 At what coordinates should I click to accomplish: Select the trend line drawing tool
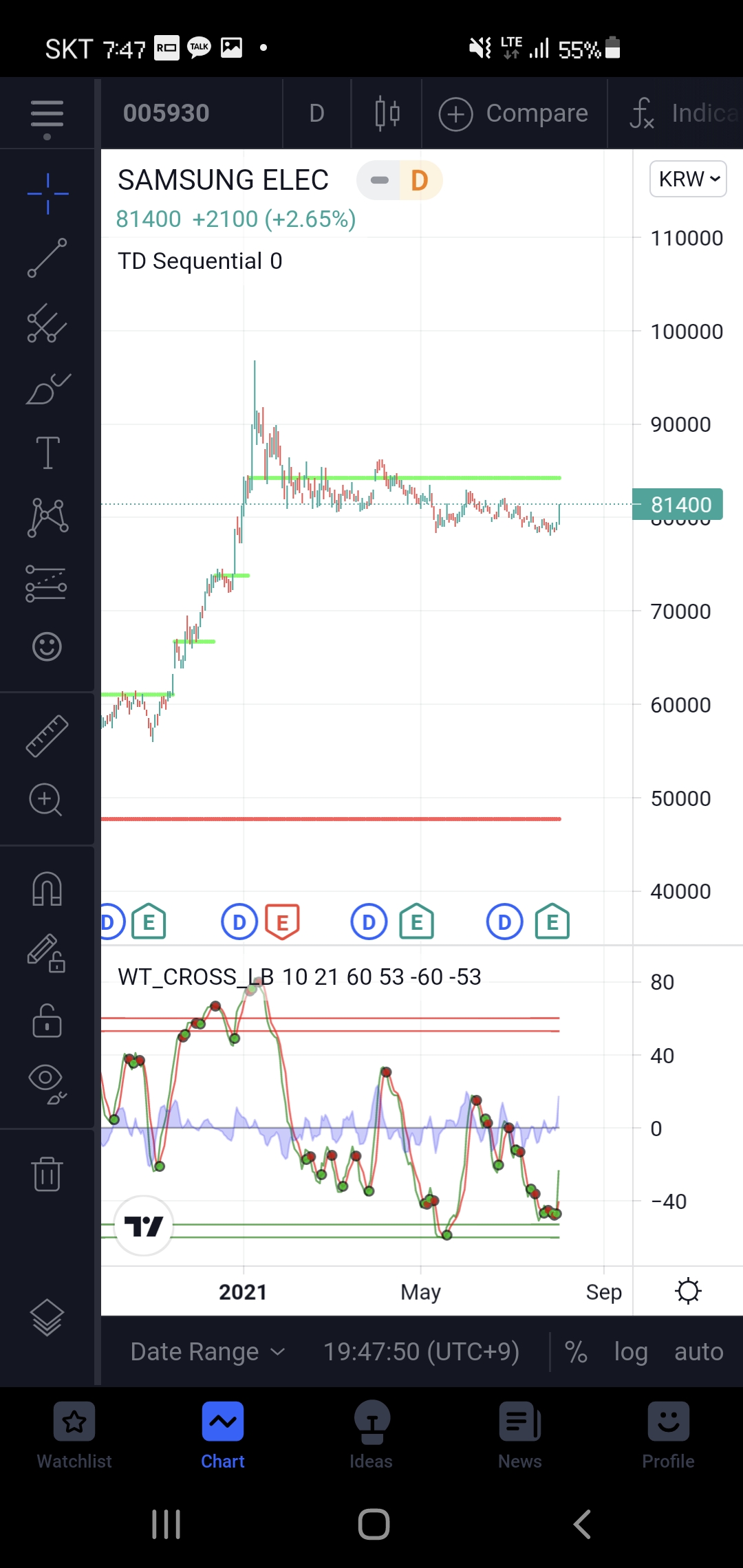[x=47, y=258]
